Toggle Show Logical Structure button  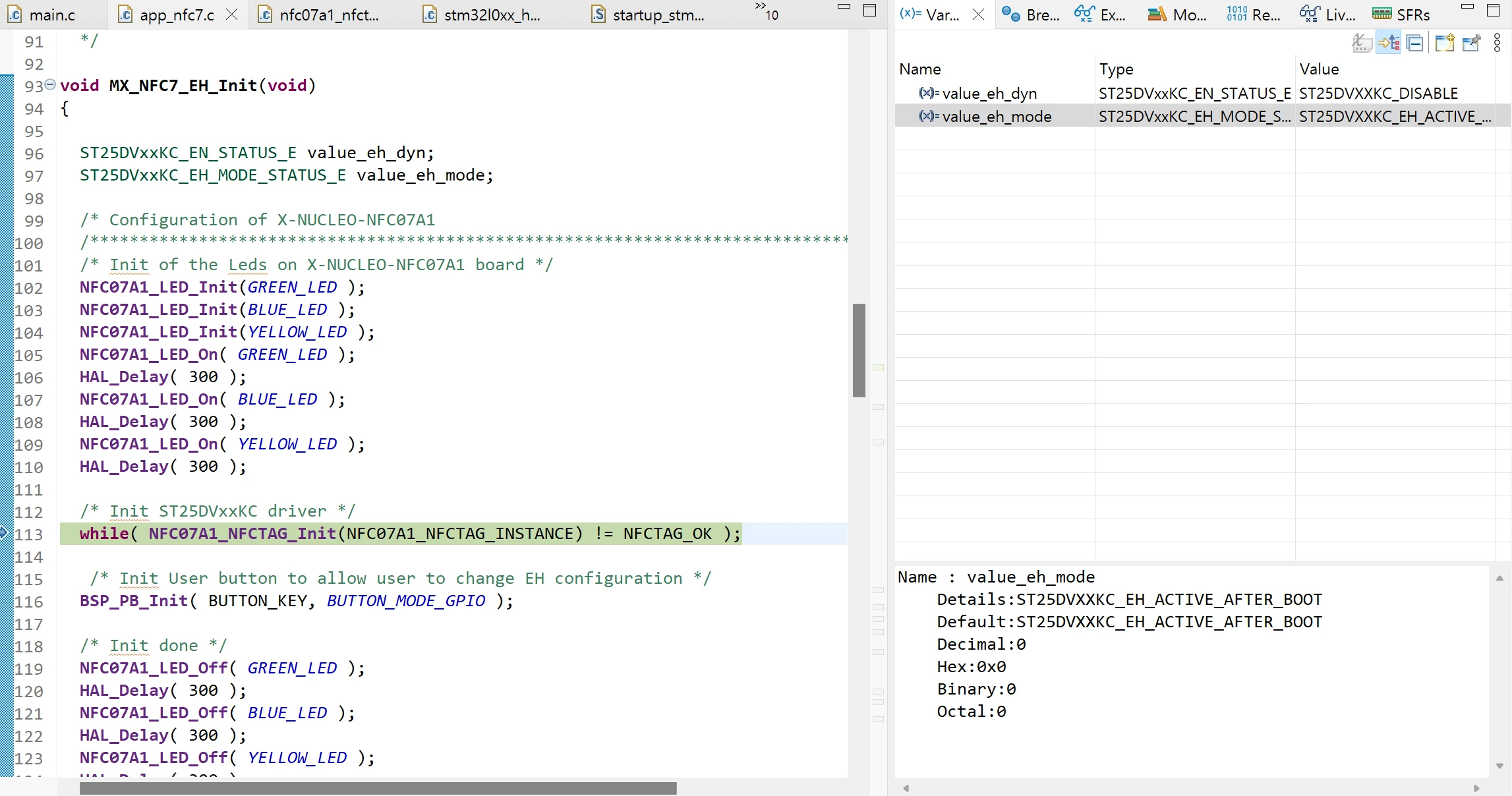point(1389,43)
